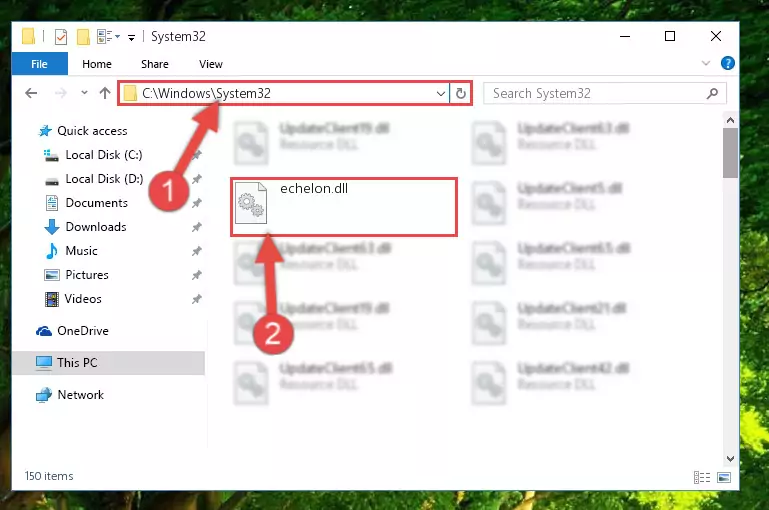
Task: Click the pin icon beside Downloads
Action: [x=197, y=227]
